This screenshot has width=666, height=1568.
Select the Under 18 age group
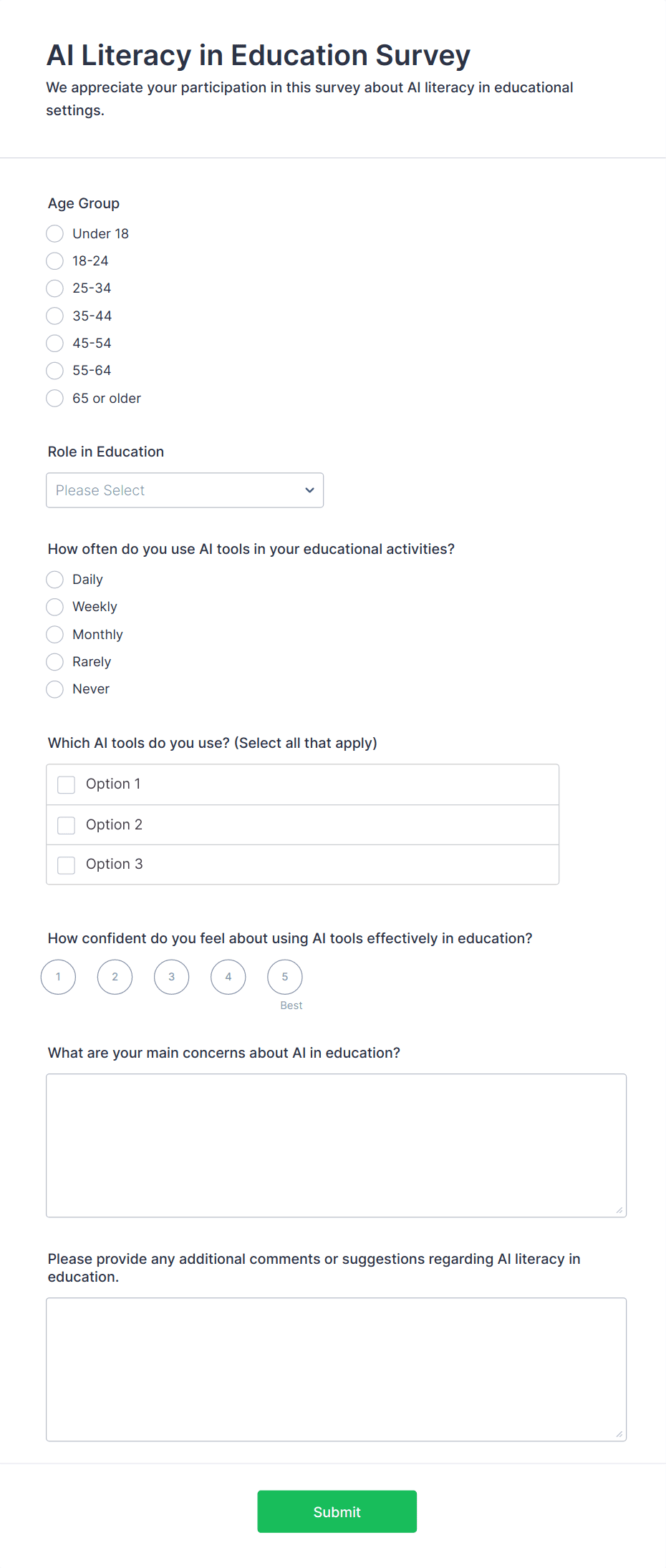55,234
